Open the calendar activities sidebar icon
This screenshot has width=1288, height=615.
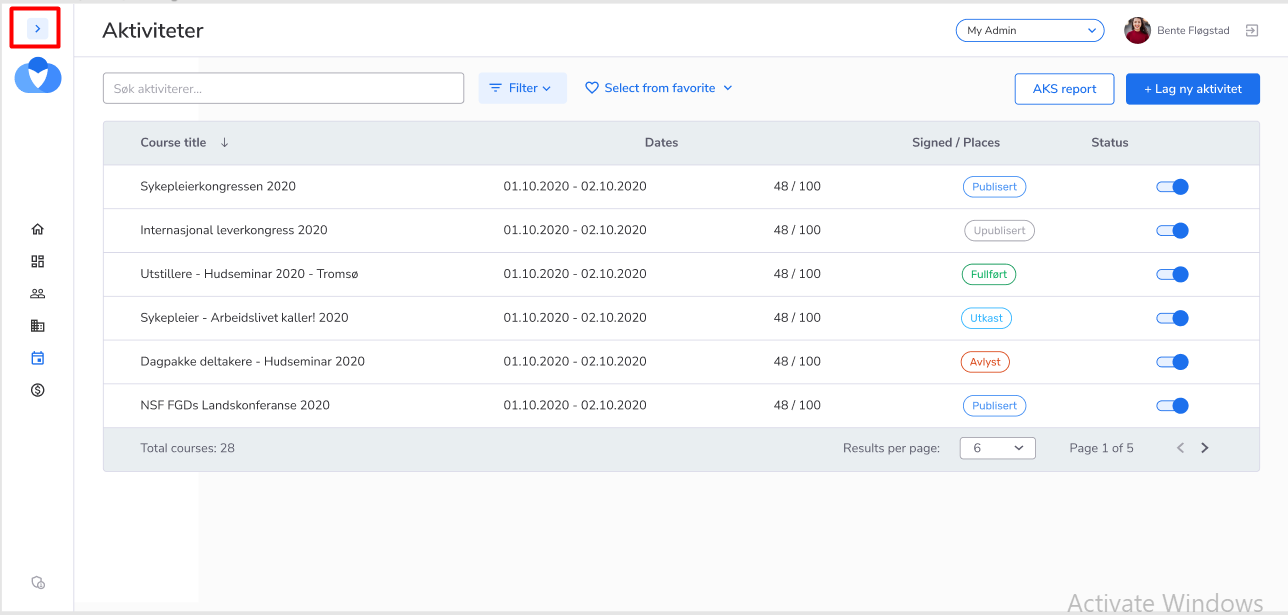38,358
